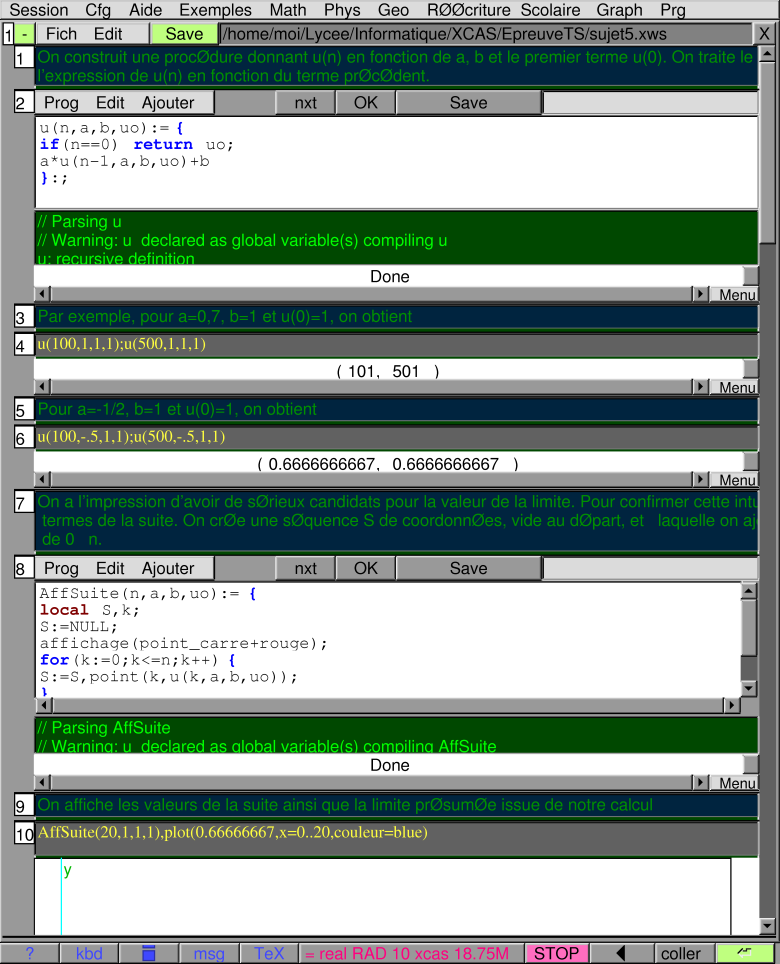
Task: Select level number 5 box
Action: pyautogui.click(x=24, y=410)
